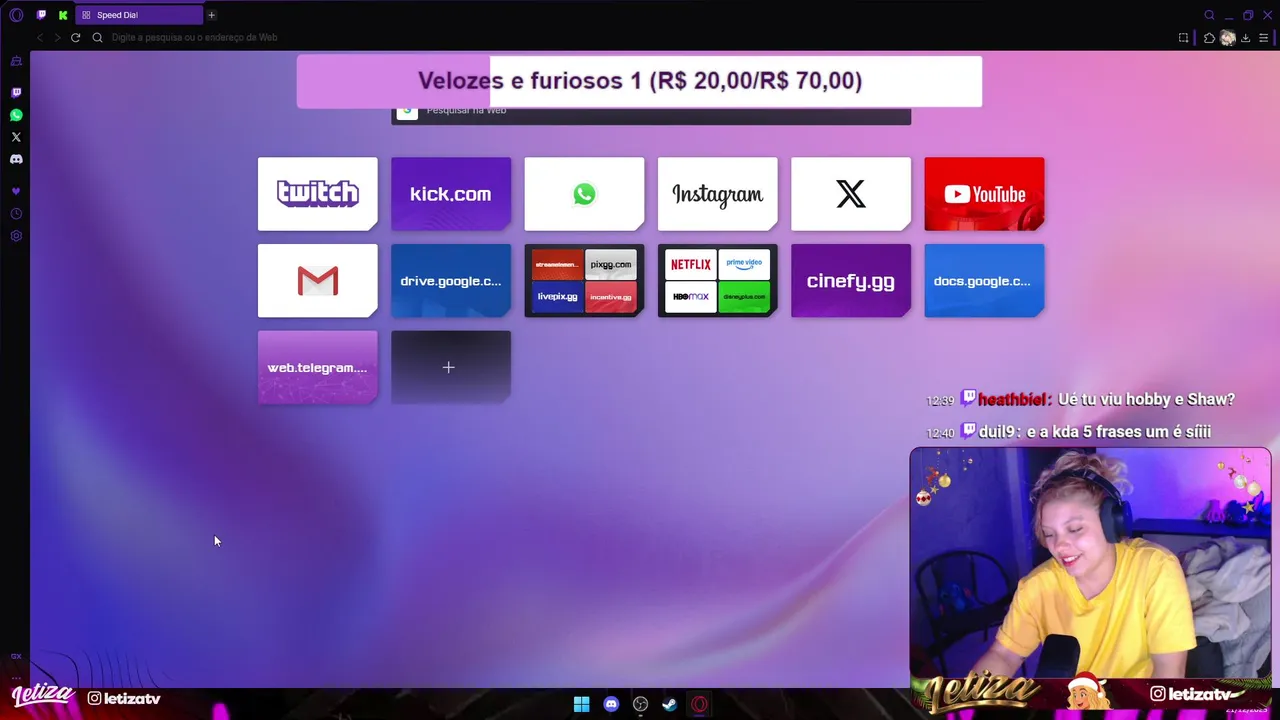Open the YouTube speed dial tile

pos(984,194)
